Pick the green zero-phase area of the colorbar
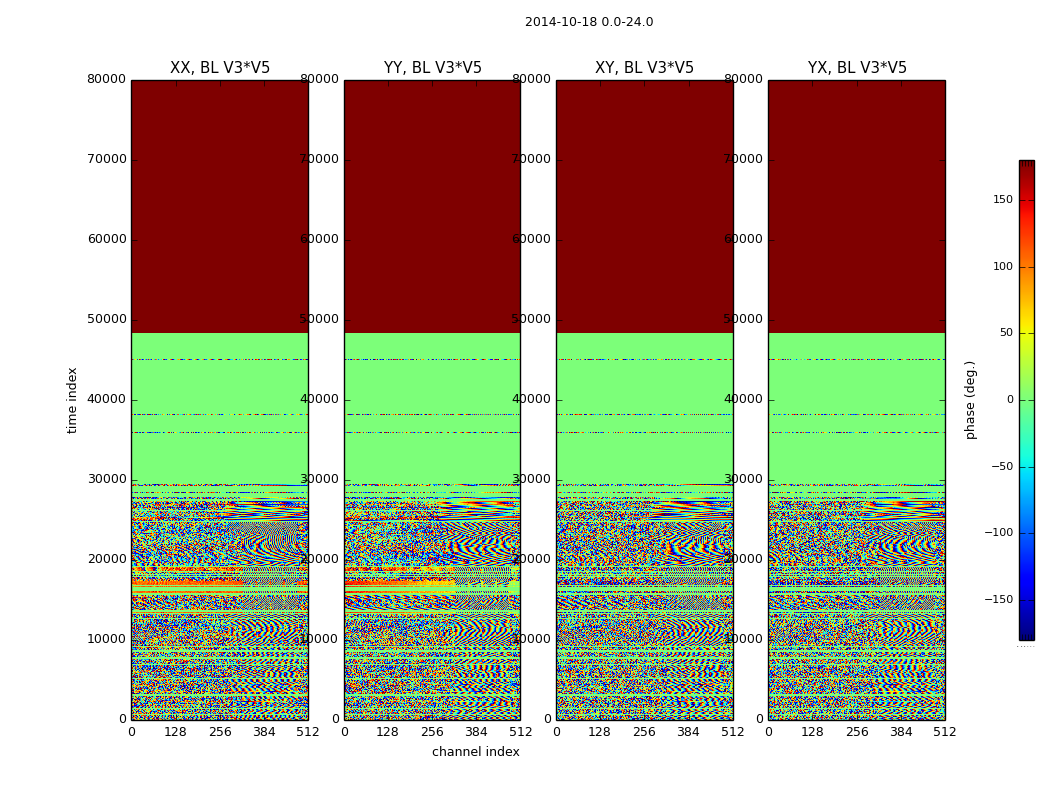The width and height of the screenshot is (1050, 800). (1026, 400)
